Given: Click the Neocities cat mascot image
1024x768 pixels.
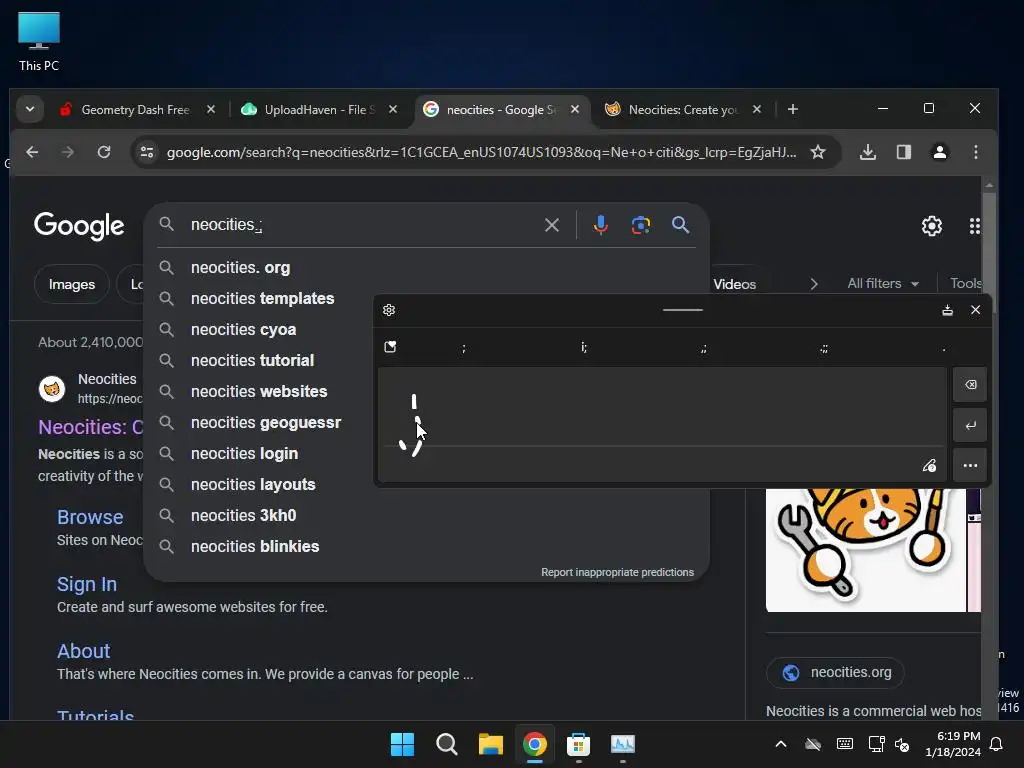Looking at the screenshot, I should 866,550.
